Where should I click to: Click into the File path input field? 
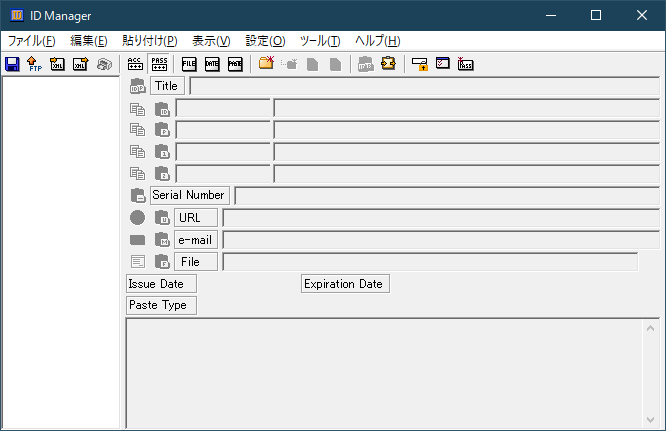pos(430,262)
